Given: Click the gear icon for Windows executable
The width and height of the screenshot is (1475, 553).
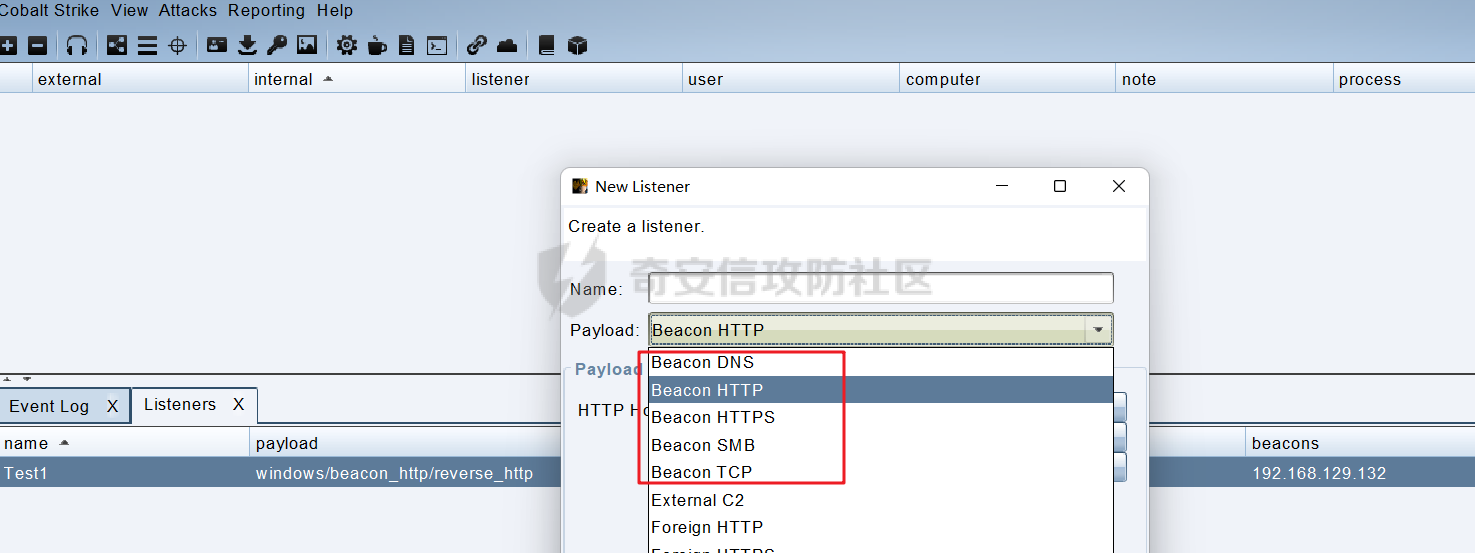Looking at the screenshot, I should [x=346, y=45].
